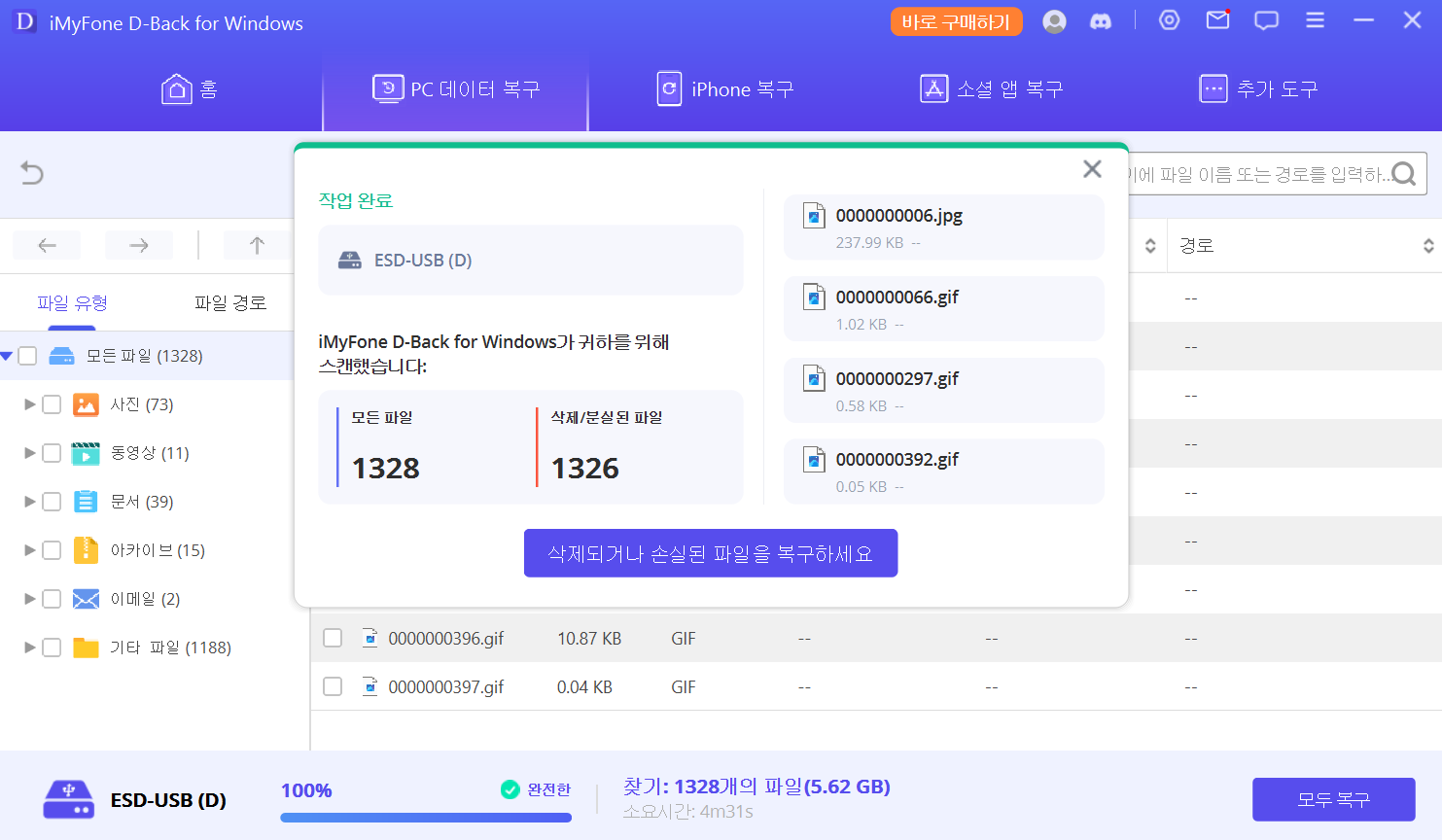
Task: Open the user account profile icon
Action: coord(1054,21)
